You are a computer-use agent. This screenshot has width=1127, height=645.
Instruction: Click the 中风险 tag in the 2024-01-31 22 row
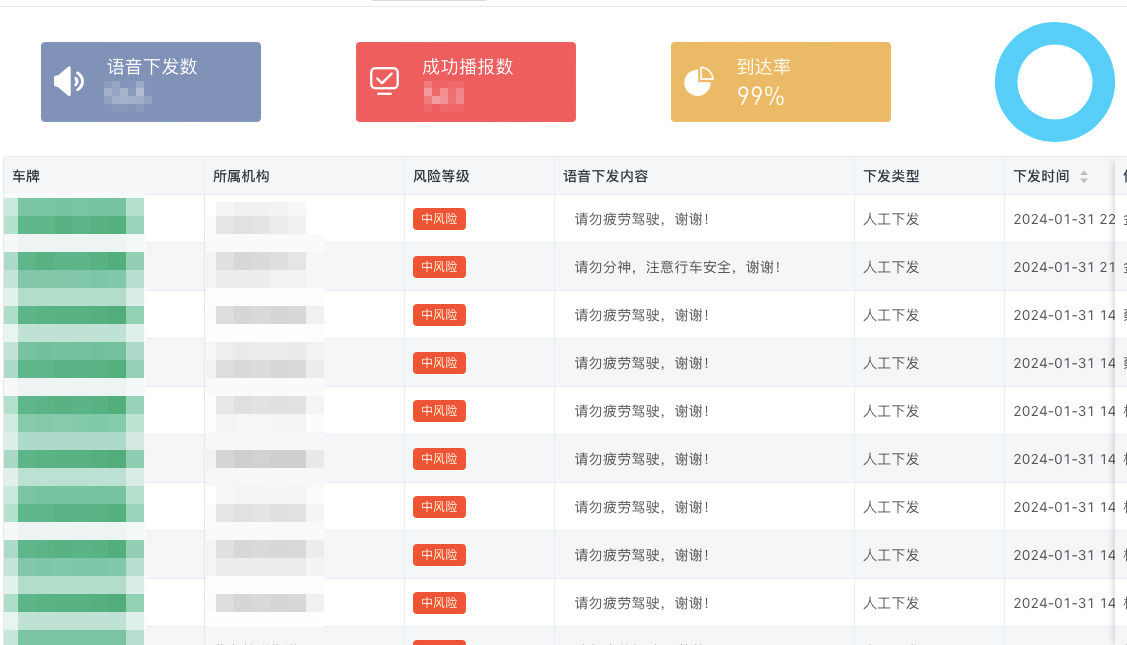click(x=439, y=219)
